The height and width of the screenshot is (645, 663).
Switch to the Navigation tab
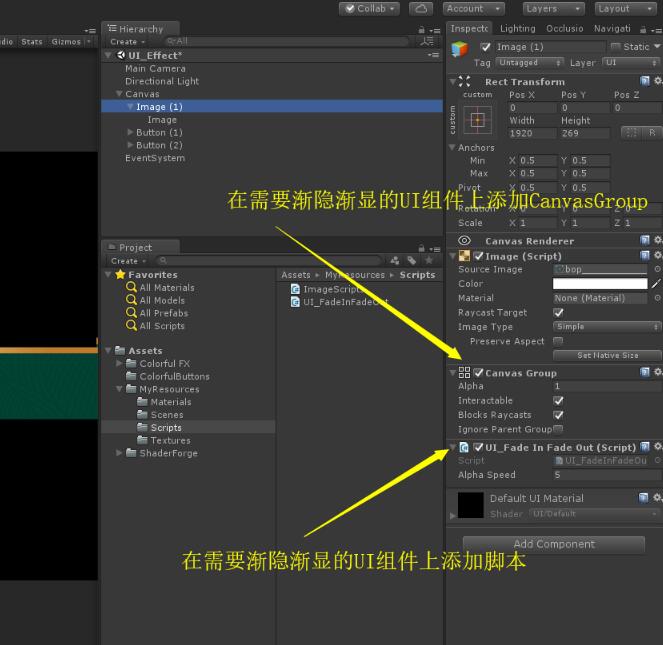(612, 29)
